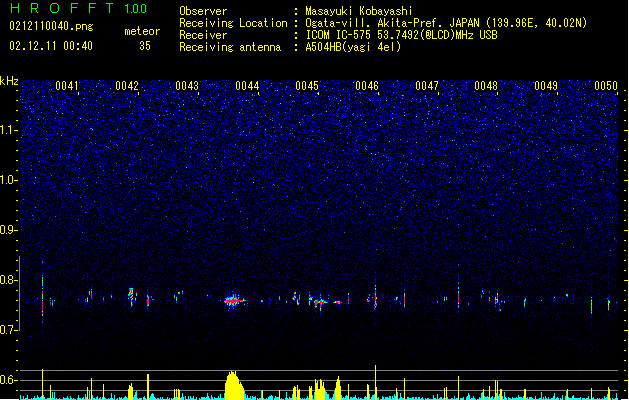Viewport: 629px width, 400px height.
Task: Click the Receiving antenna label
Action: pyautogui.click(x=230, y=47)
